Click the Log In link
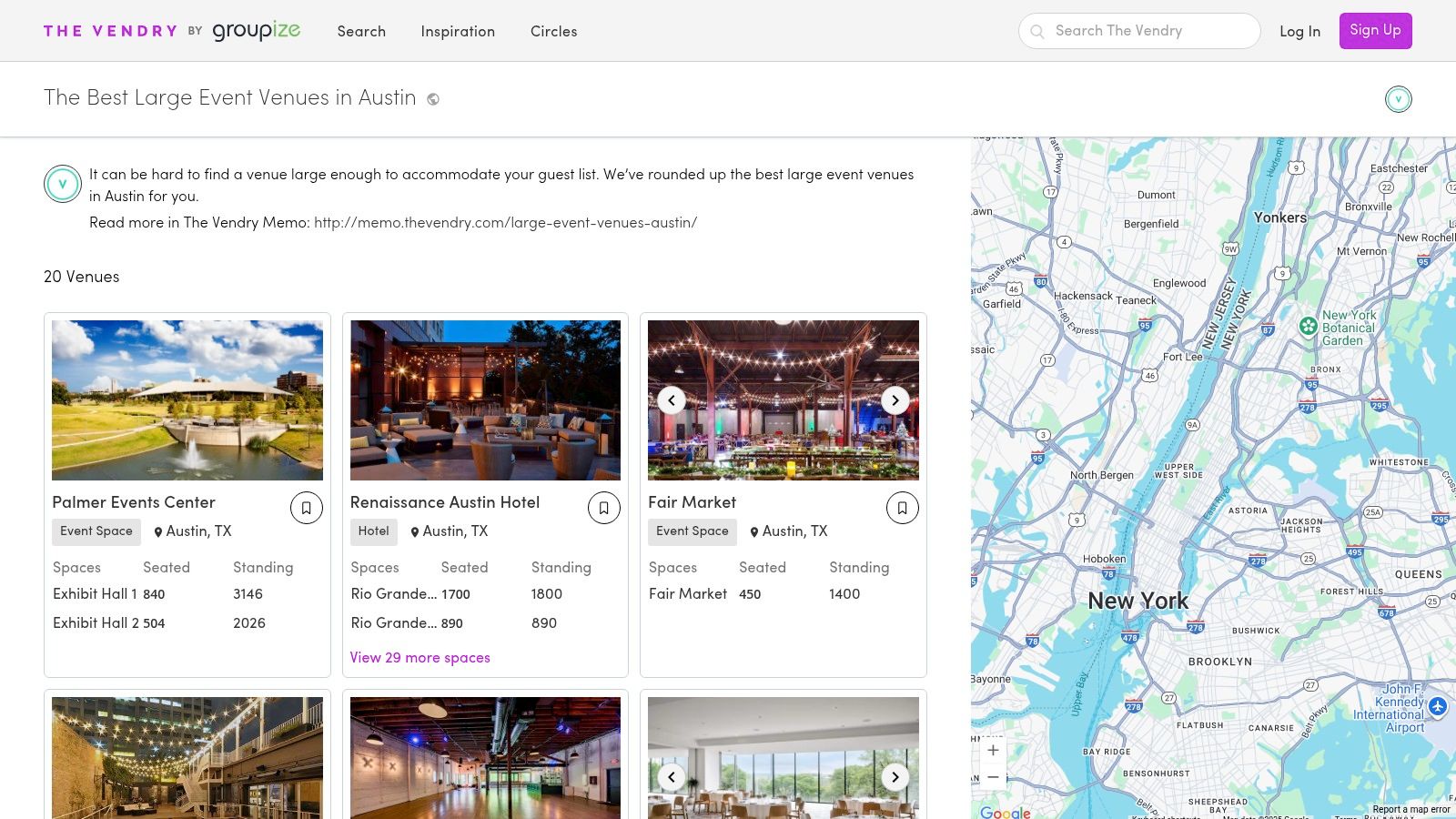1456x819 pixels. 1299,31
